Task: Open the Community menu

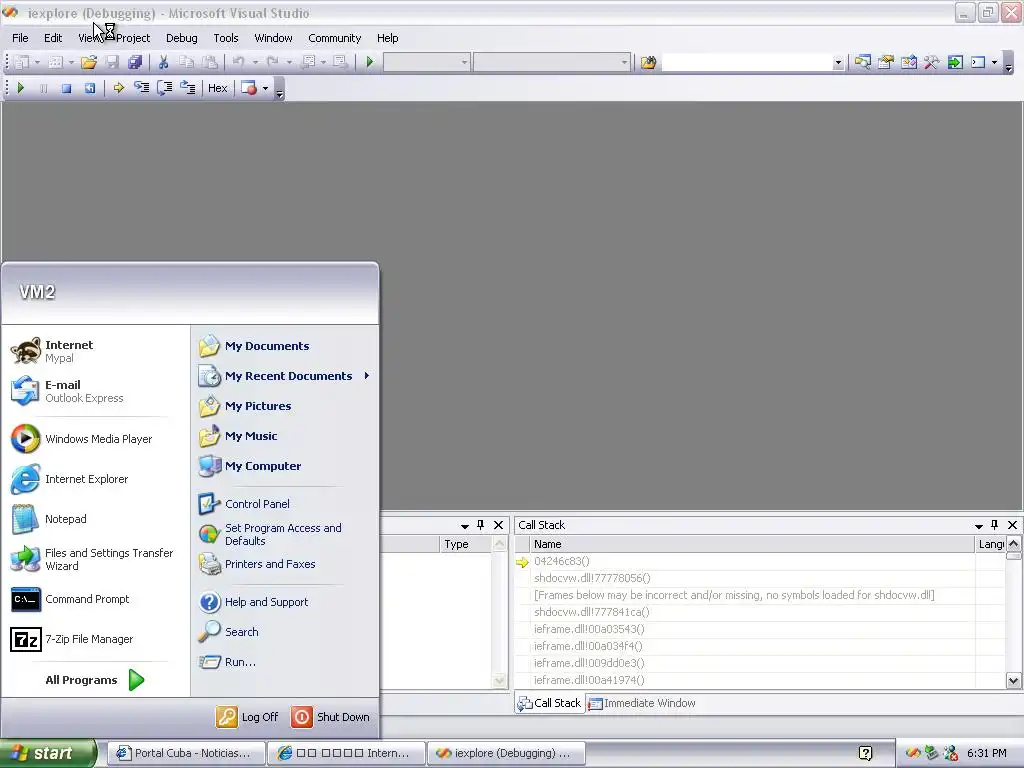Action: [x=334, y=38]
